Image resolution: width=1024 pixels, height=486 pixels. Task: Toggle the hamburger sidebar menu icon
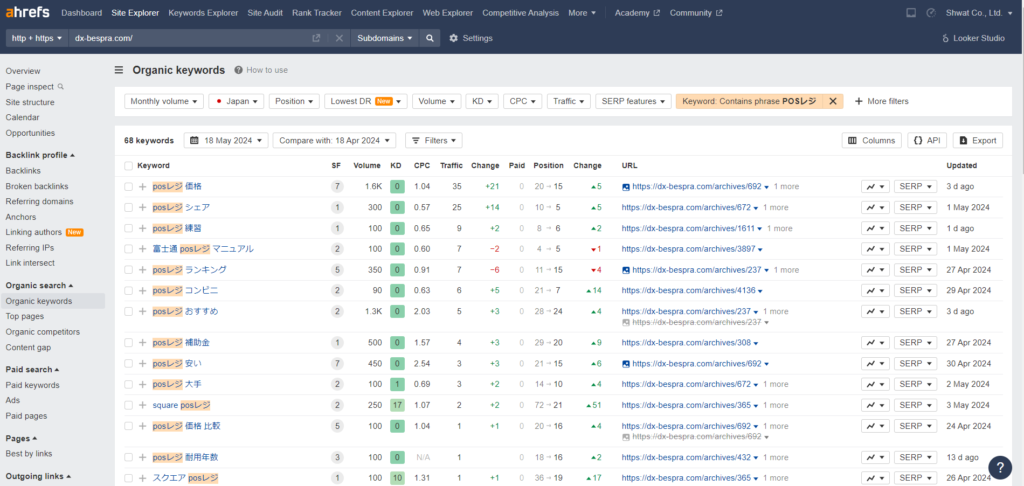[x=119, y=70]
